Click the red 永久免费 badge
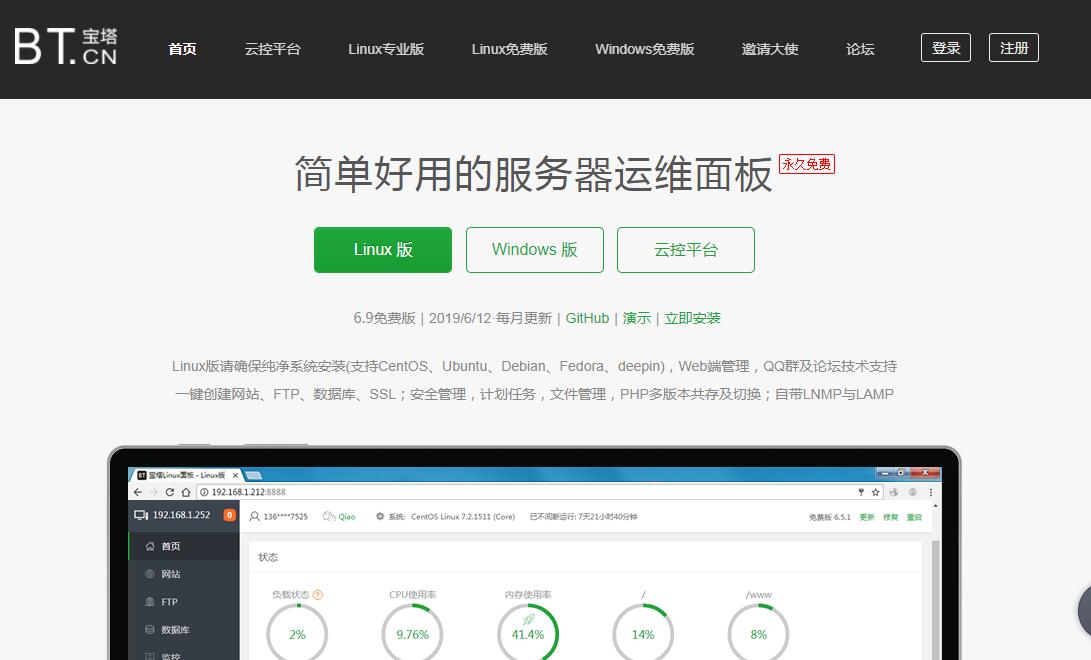1091x660 pixels. [806, 163]
